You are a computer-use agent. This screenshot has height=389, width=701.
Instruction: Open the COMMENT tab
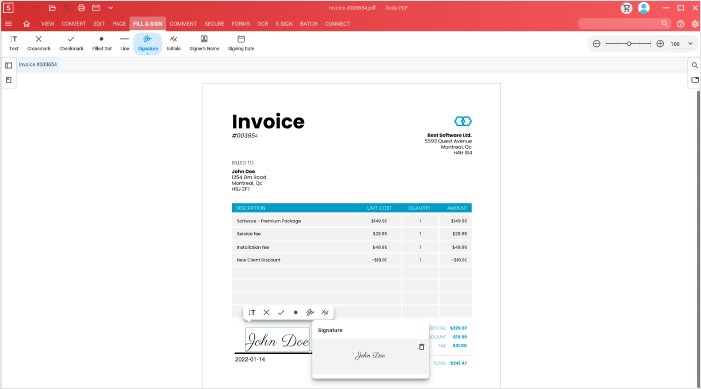click(183, 24)
